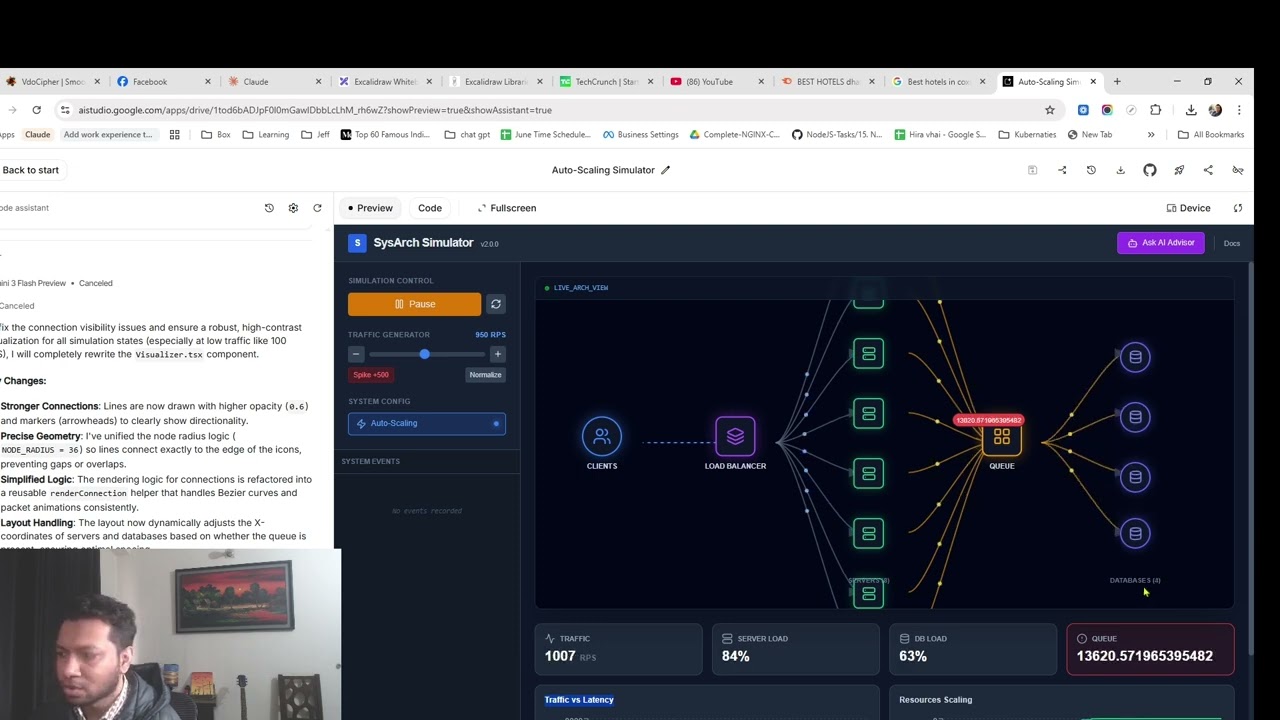
Task: Reset the simulation with the refresh icon
Action: [496, 304]
